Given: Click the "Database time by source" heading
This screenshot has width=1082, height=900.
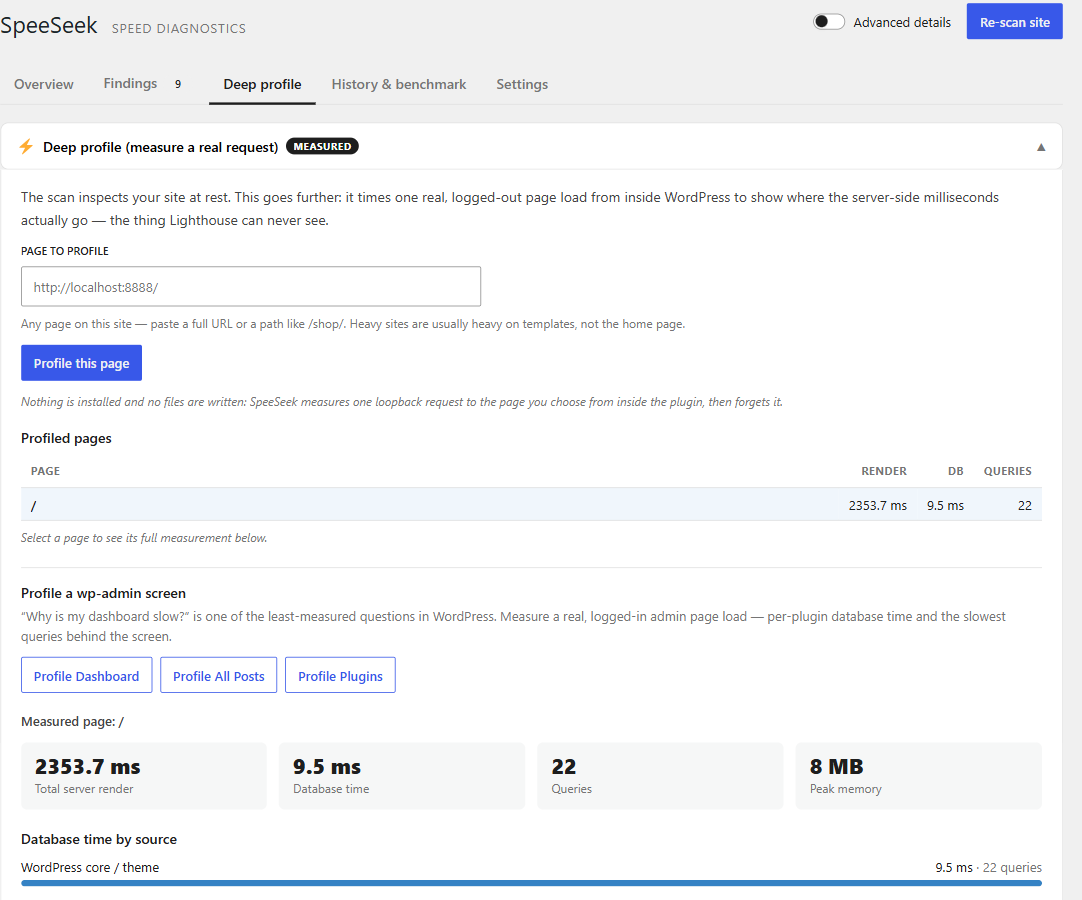Looking at the screenshot, I should click(x=99, y=839).
